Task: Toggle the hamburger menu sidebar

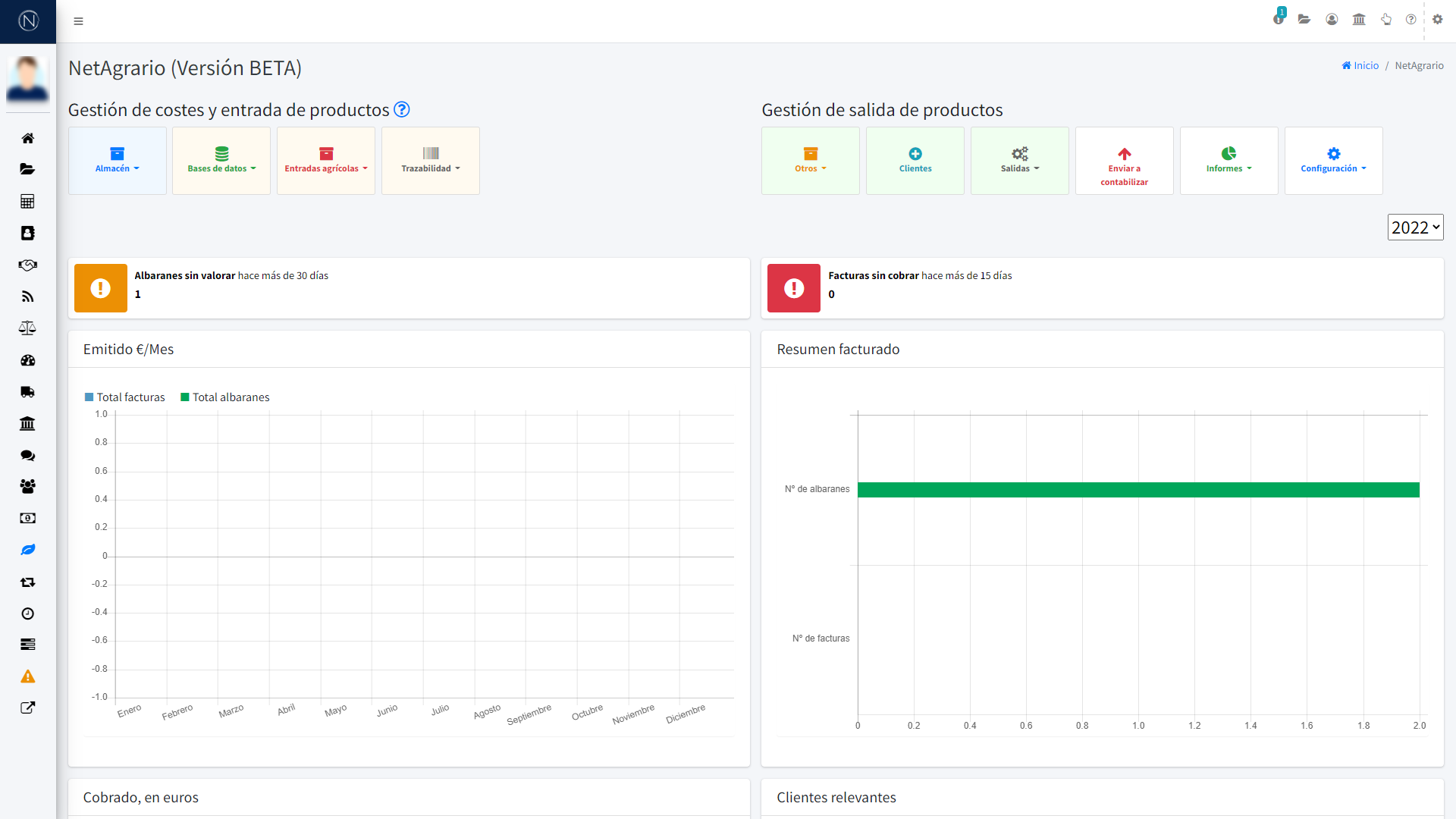Action: coord(78,21)
